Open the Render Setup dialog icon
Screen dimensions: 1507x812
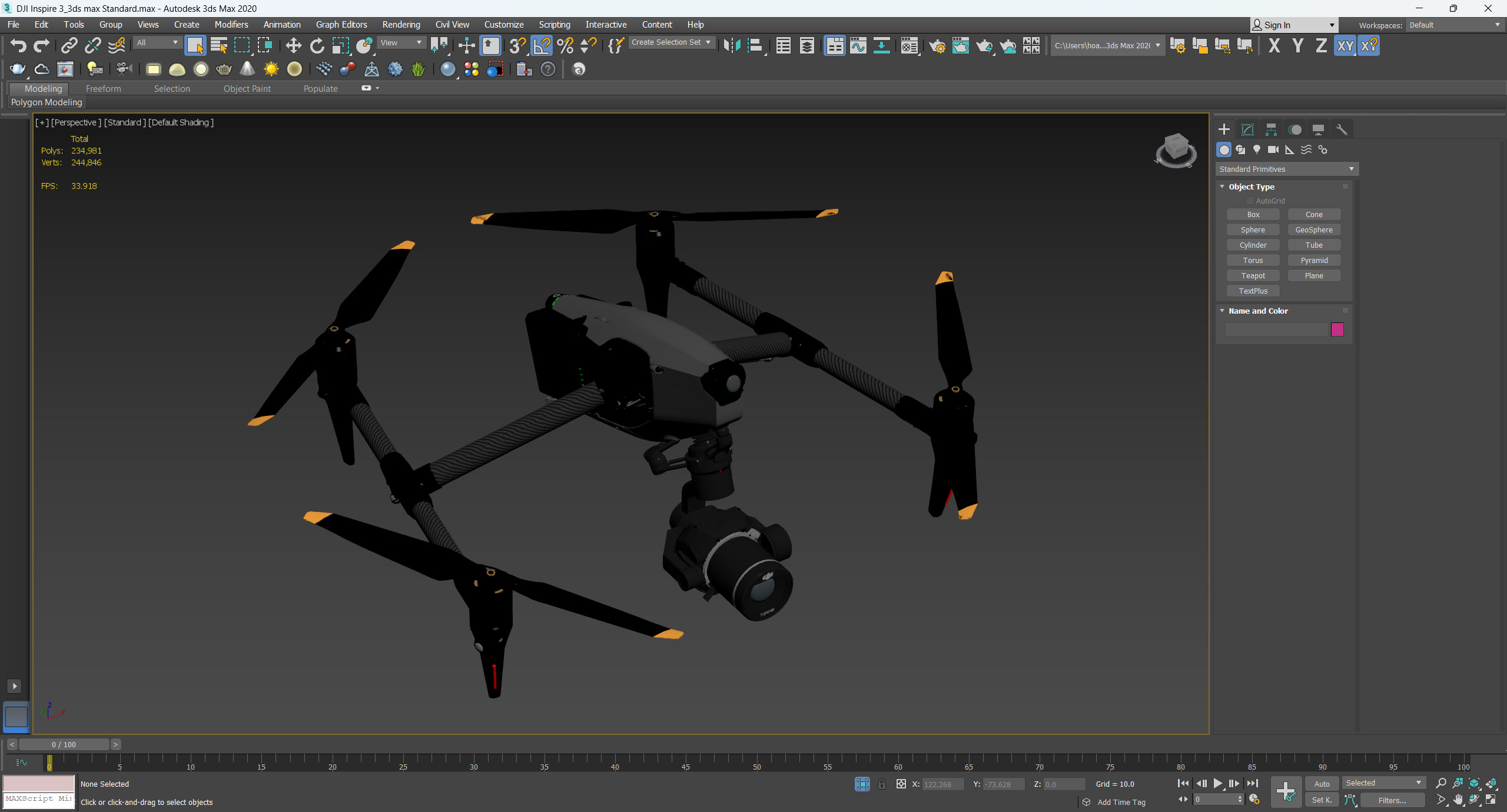click(x=937, y=45)
